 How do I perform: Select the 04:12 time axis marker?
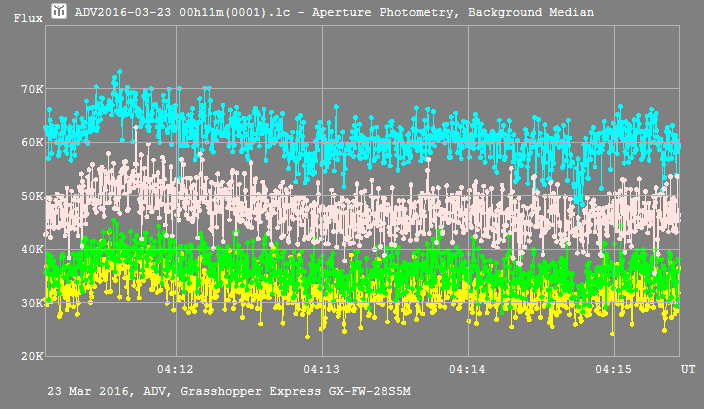[x=176, y=370]
